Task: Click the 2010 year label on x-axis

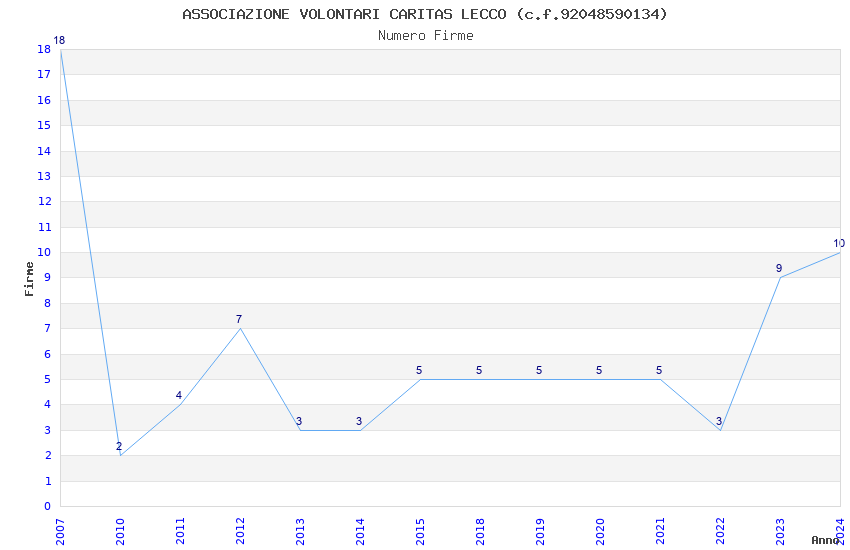Action: pos(120,532)
